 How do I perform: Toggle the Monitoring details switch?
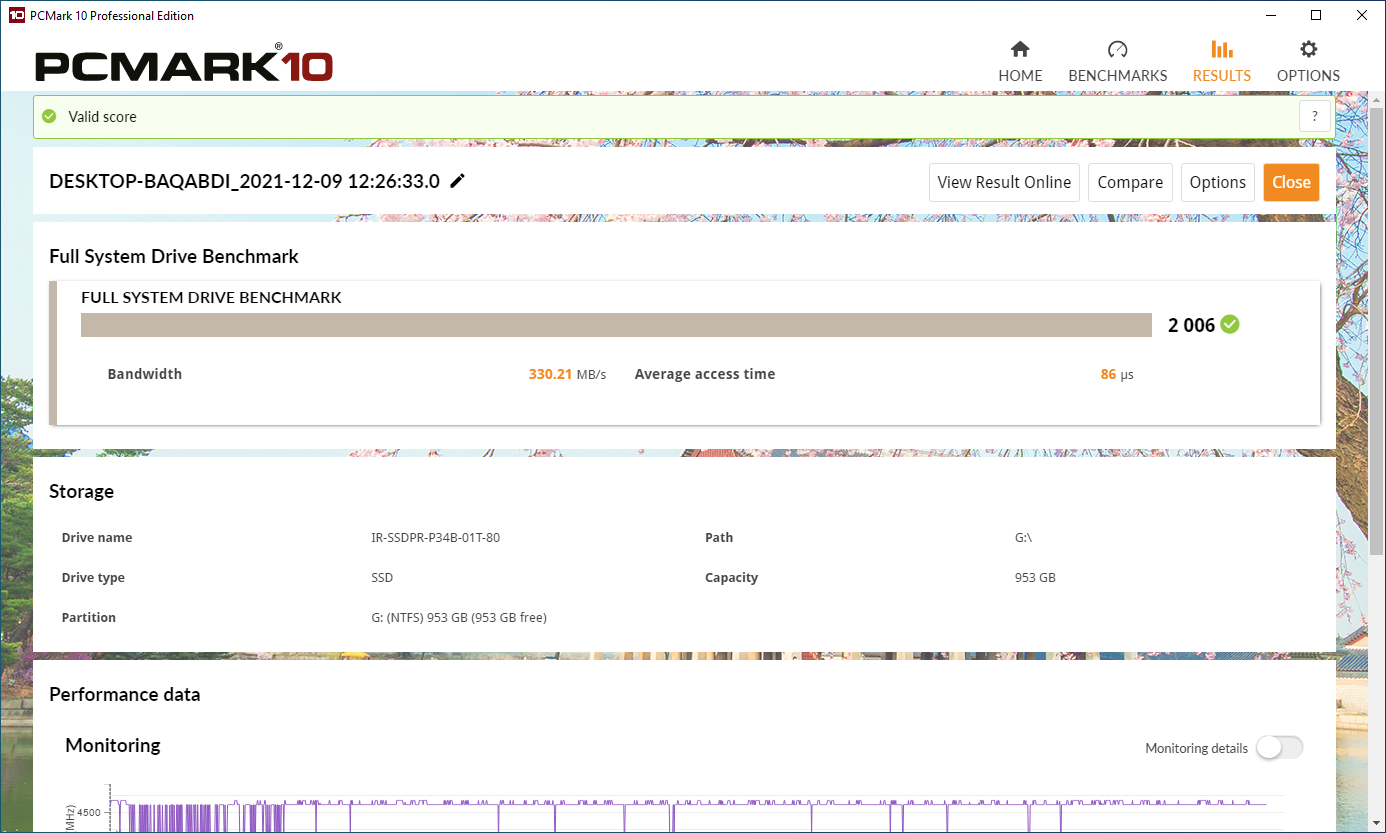1280,748
